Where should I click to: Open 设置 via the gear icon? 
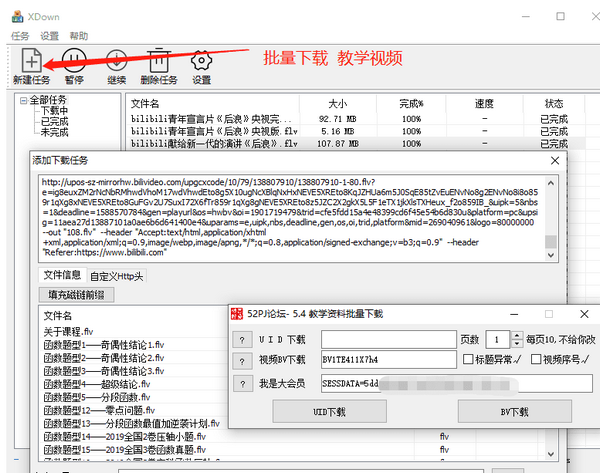[202, 59]
